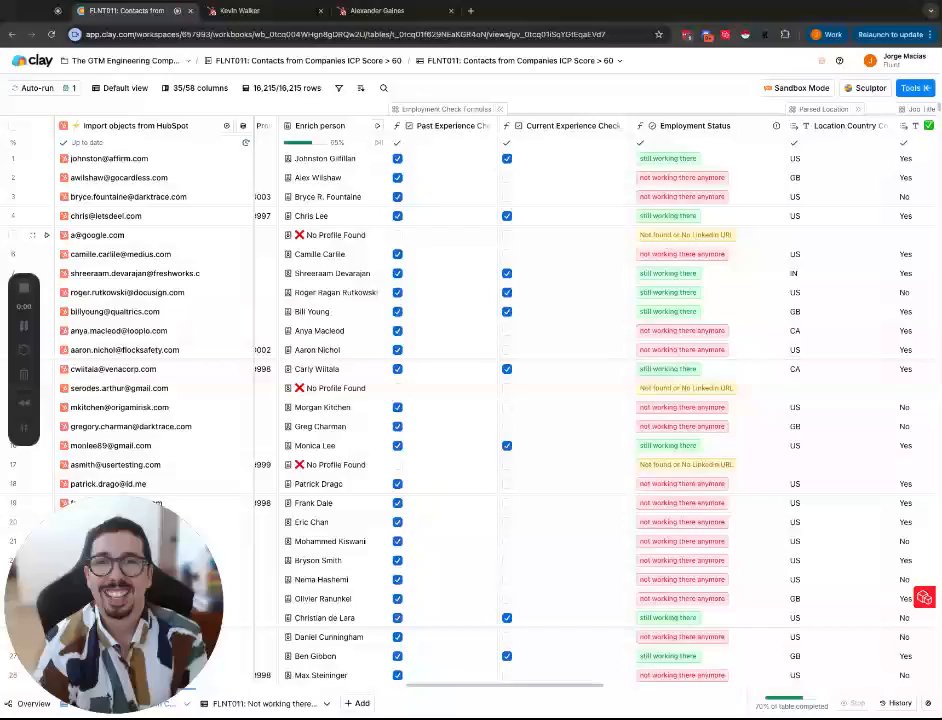Click the browser address bar URL
This screenshot has width=942, height=720.
345,34
